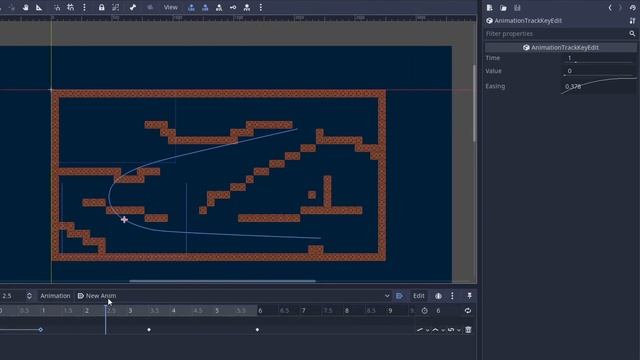Change track interpolation mode dropdown
640x360 pixels.
pyautogui.click(x=438, y=329)
